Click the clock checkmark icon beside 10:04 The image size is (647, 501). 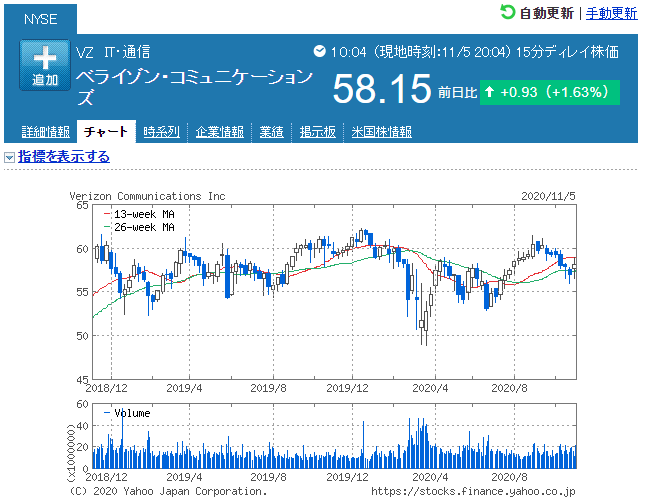[x=319, y=51]
